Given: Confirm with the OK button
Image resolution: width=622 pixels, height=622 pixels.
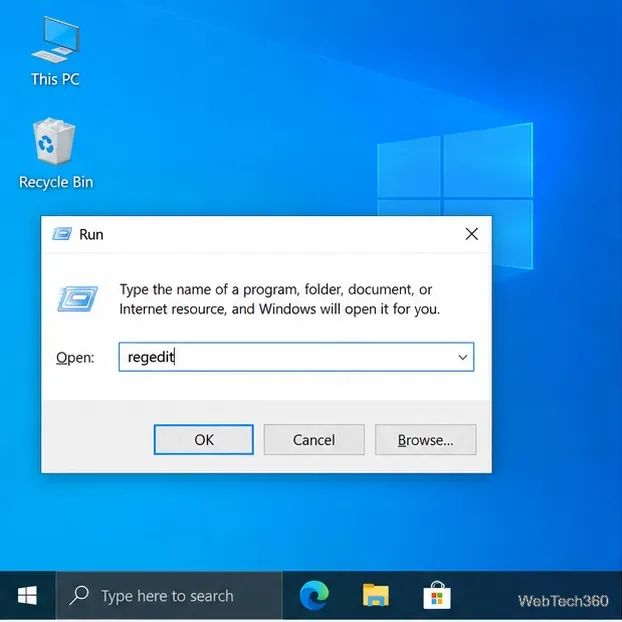Looking at the screenshot, I should (x=203, y=440).
